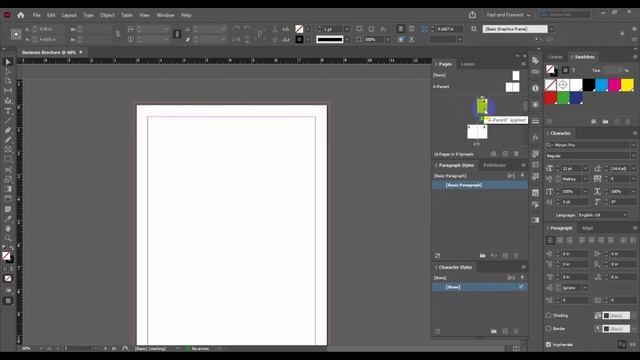Open the File menu
Viewport: 640px width, 360px height.
tap(36, 15)
